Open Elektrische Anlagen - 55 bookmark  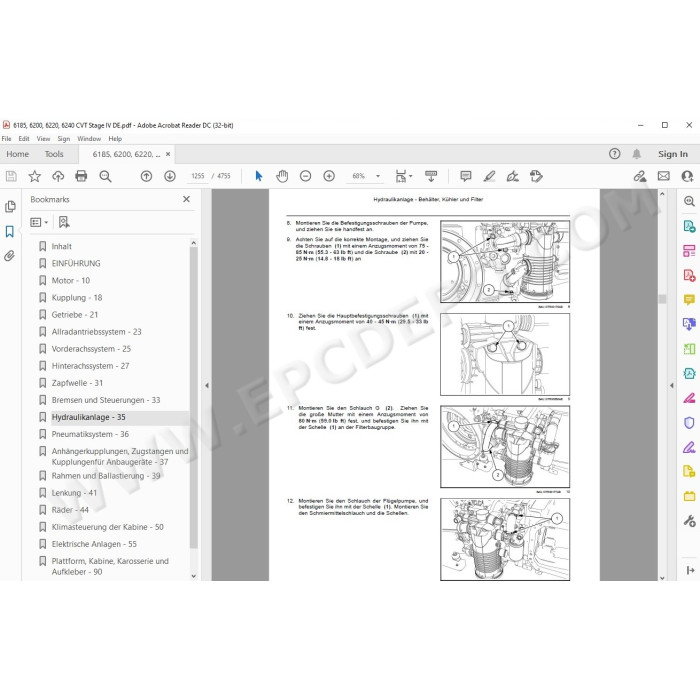point(94,544)
